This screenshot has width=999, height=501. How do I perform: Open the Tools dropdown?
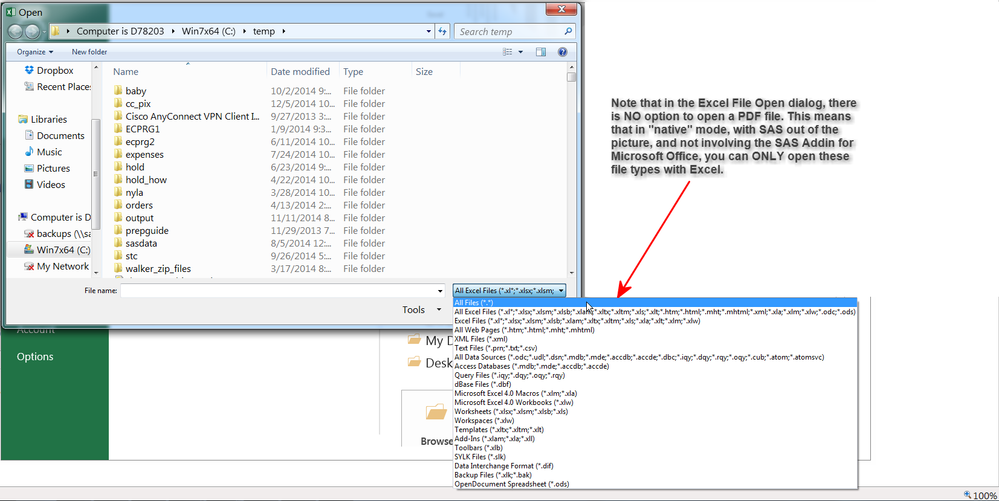(x=422, y=310)
